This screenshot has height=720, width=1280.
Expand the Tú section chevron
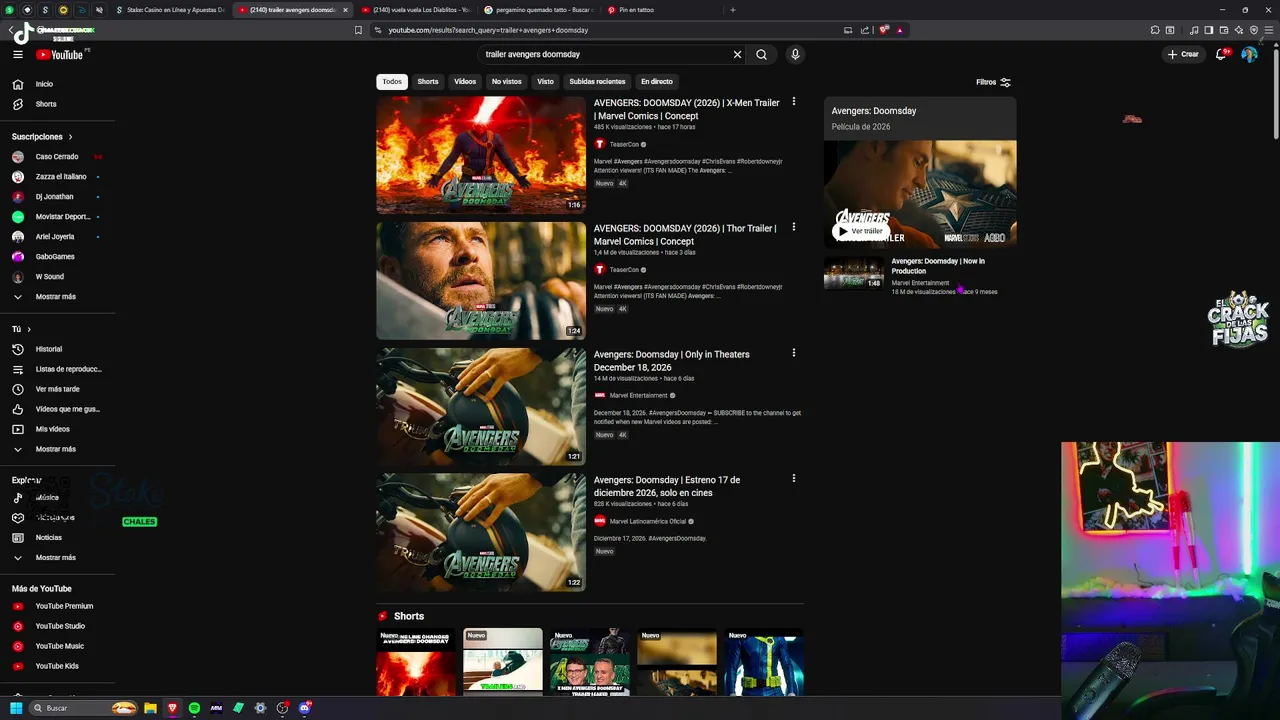29,329
